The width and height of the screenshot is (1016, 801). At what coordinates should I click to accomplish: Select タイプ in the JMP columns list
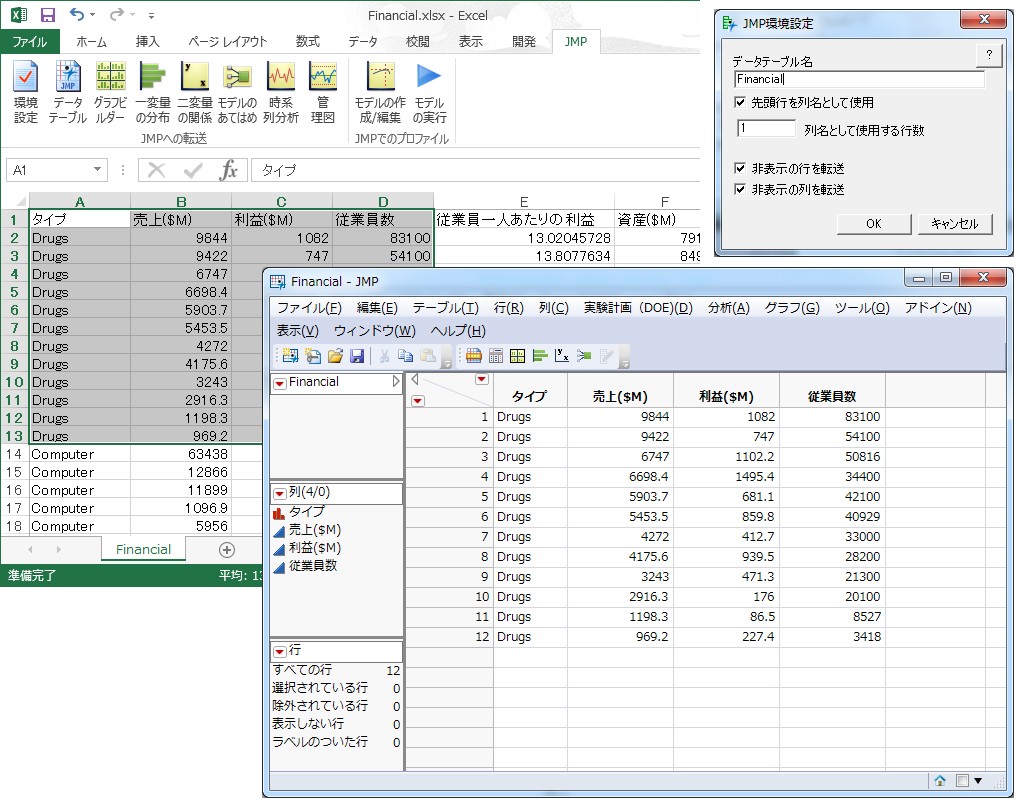click(x=306, y=512)
